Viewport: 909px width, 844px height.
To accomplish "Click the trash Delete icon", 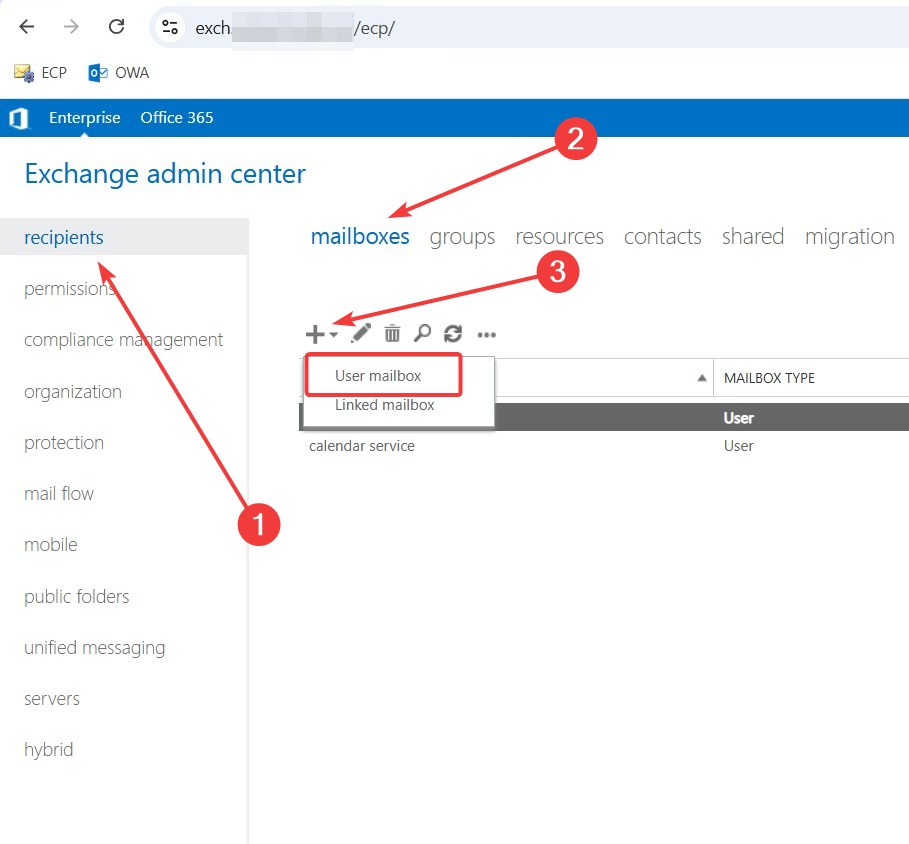I will (392, 334).
